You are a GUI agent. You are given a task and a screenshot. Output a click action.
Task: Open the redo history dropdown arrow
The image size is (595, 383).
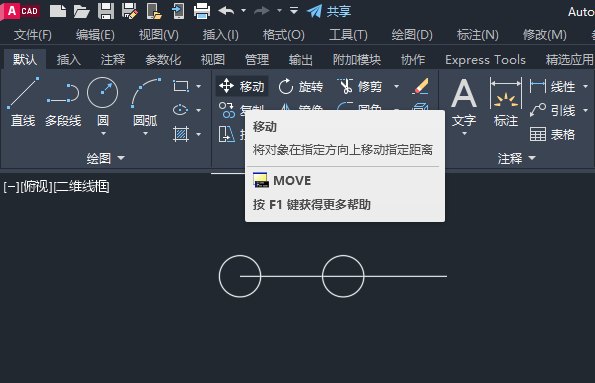pyautogui.click(x=279, y=11)
